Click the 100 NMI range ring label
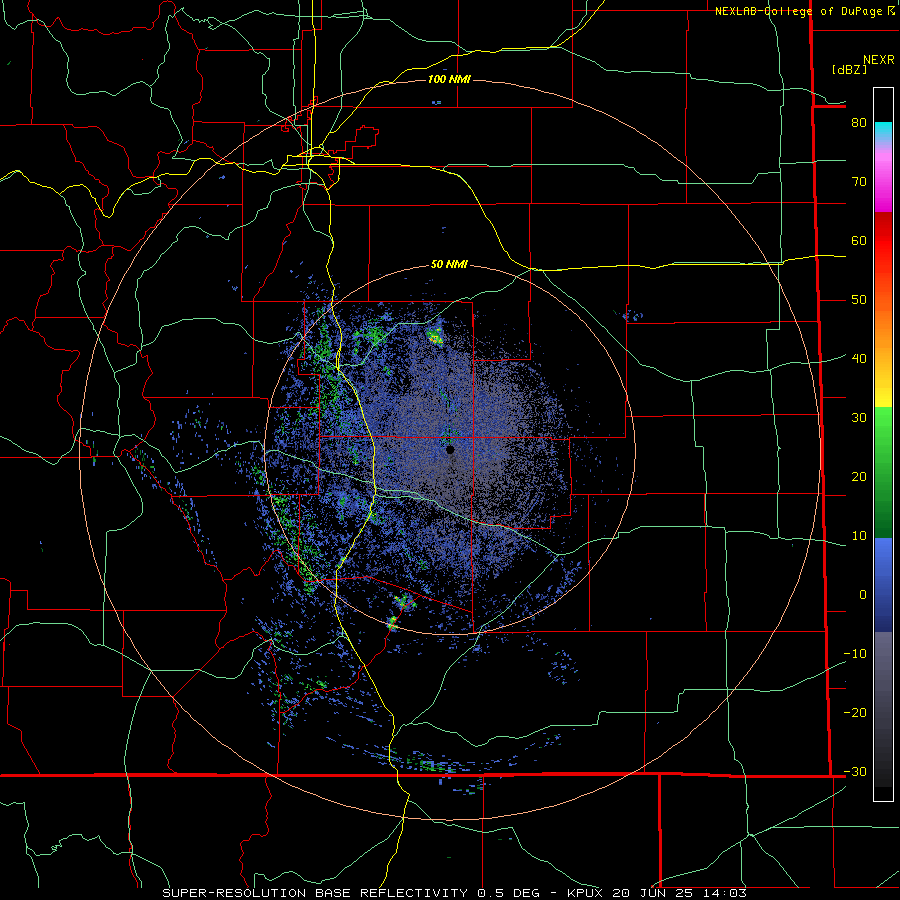The image size is (900, 900). pos(449,79)
